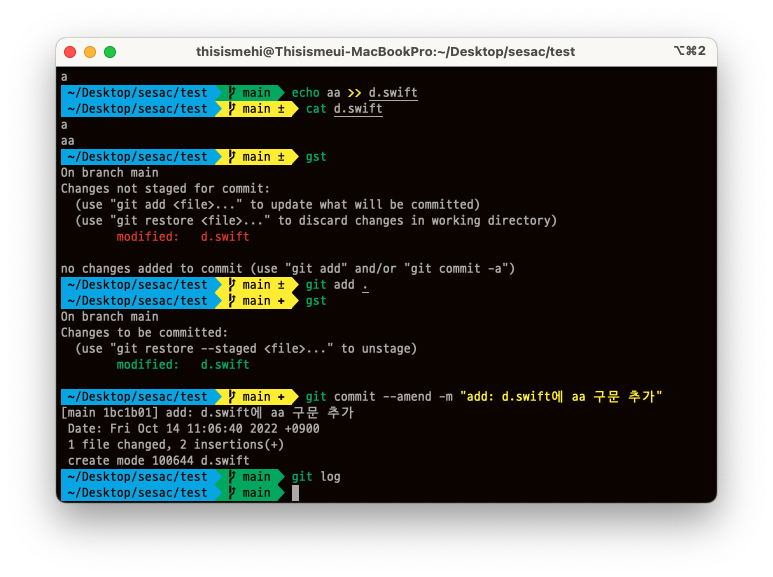Screen dimensions: 773x577
Task: Click the 'no changes added to commit' message
Action: 288,269
